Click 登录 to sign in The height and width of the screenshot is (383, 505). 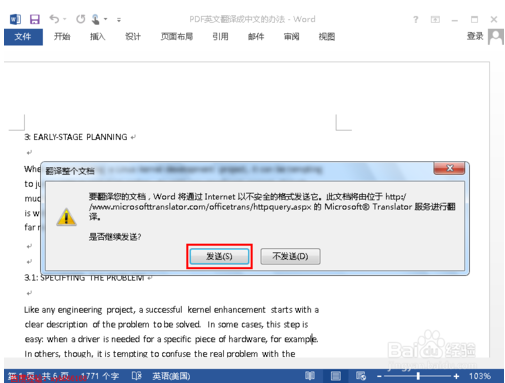click(x=475, y=36)
